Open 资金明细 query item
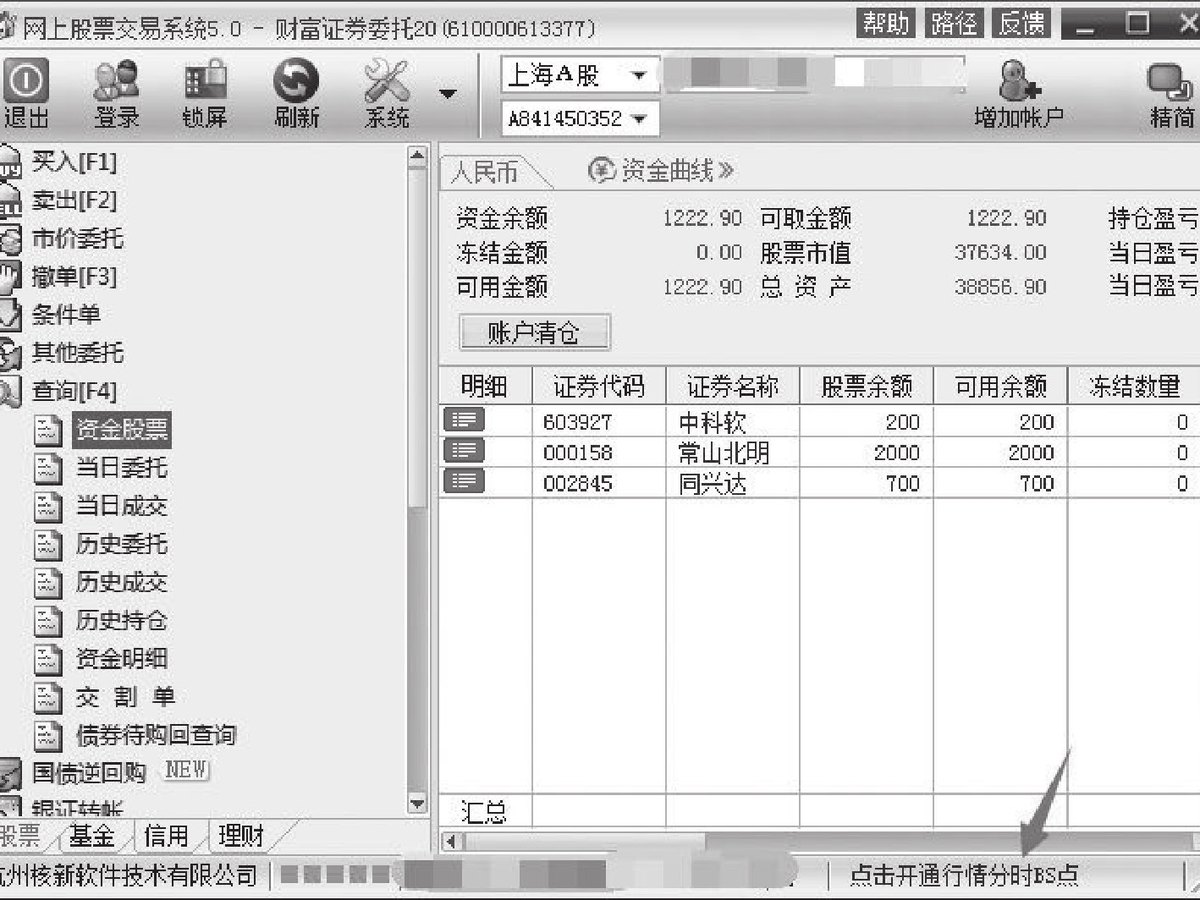The width and height of the screenshot is (1200, 900). (x=122, y=659)
